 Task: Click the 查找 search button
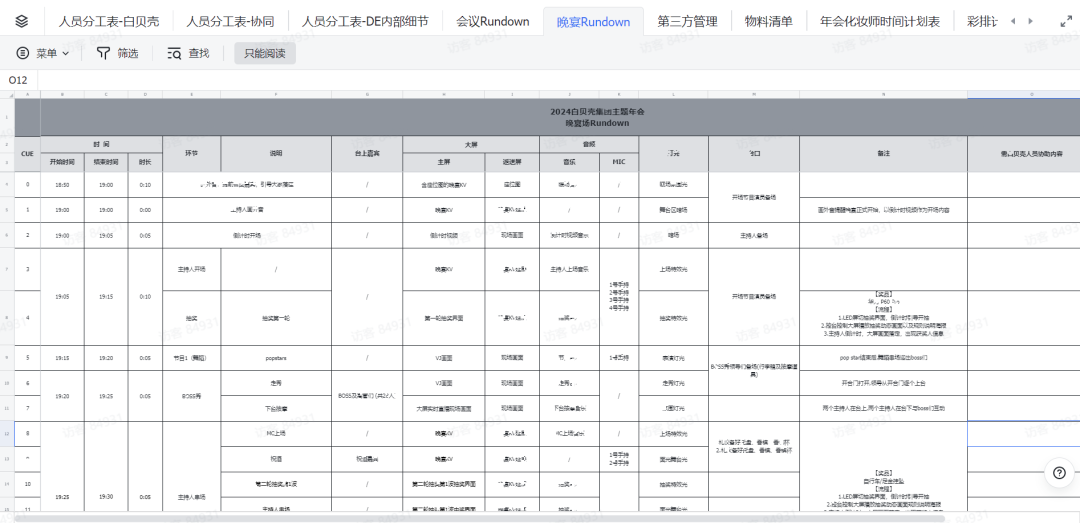coord(188,53)
